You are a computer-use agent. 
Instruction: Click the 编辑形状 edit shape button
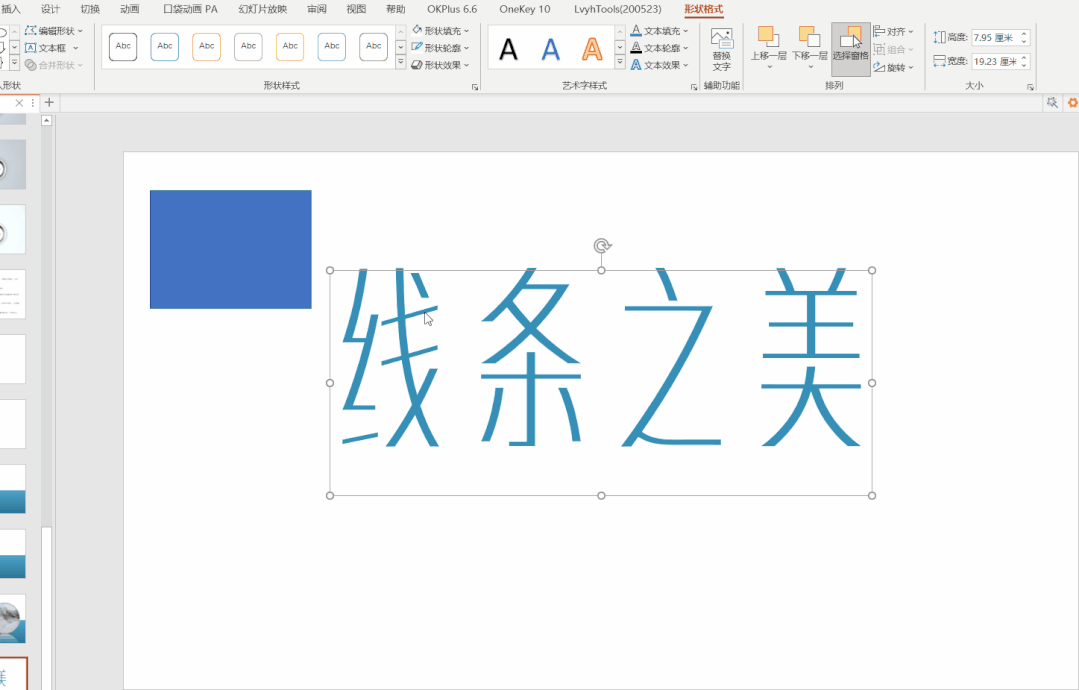coord(55,31)
